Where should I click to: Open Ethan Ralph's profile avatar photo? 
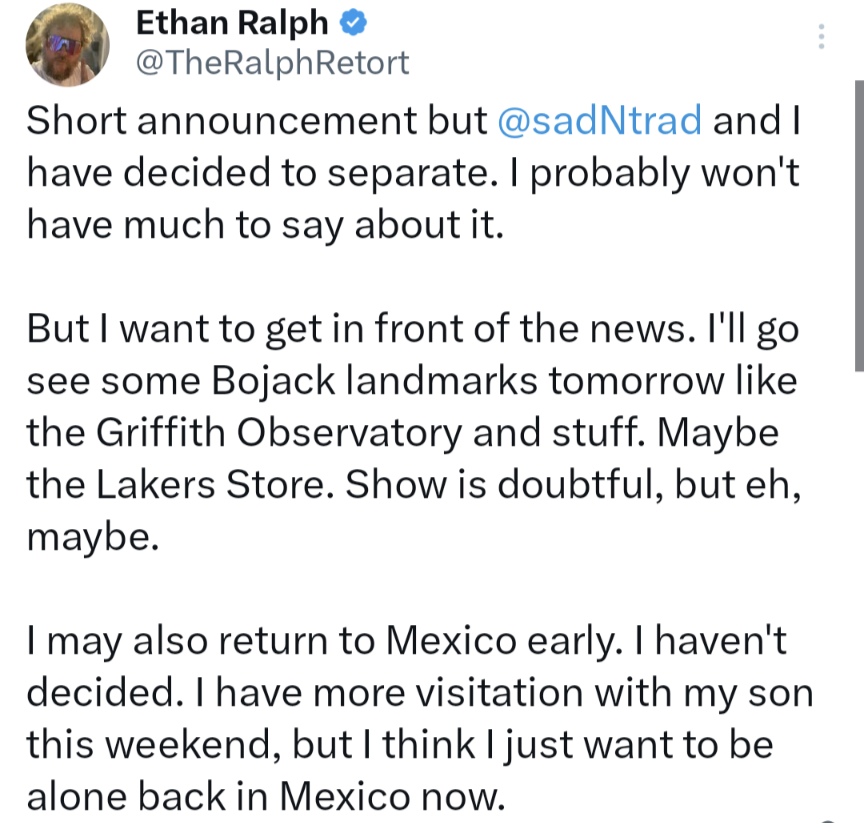(x=67, y=45)
